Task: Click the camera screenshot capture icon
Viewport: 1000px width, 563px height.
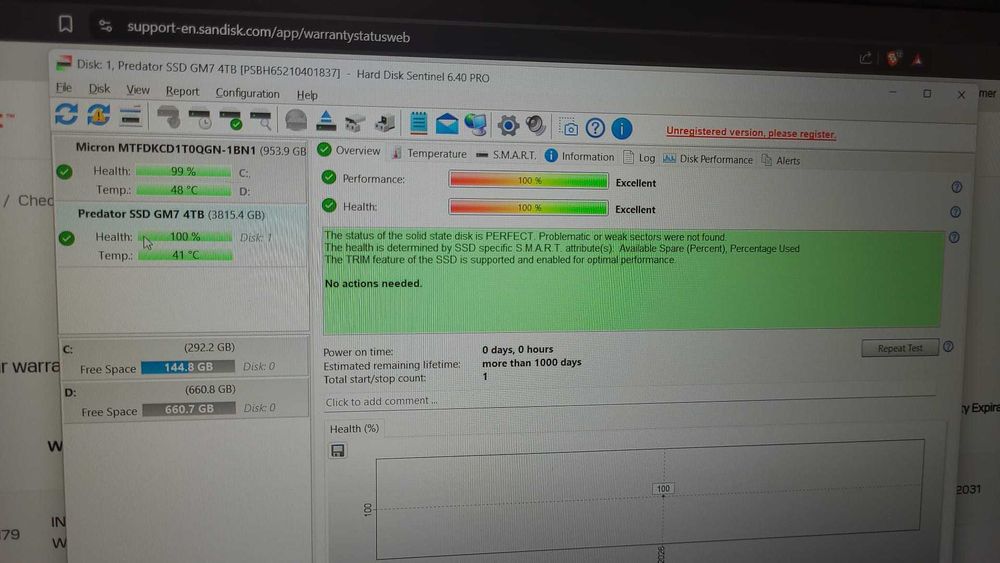Action: 569,127
